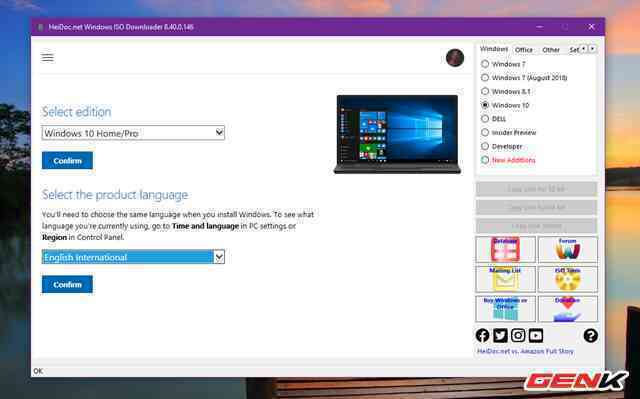Open the Forum tile
Viewport: 640px width, 399px height.
click(568, 249)
